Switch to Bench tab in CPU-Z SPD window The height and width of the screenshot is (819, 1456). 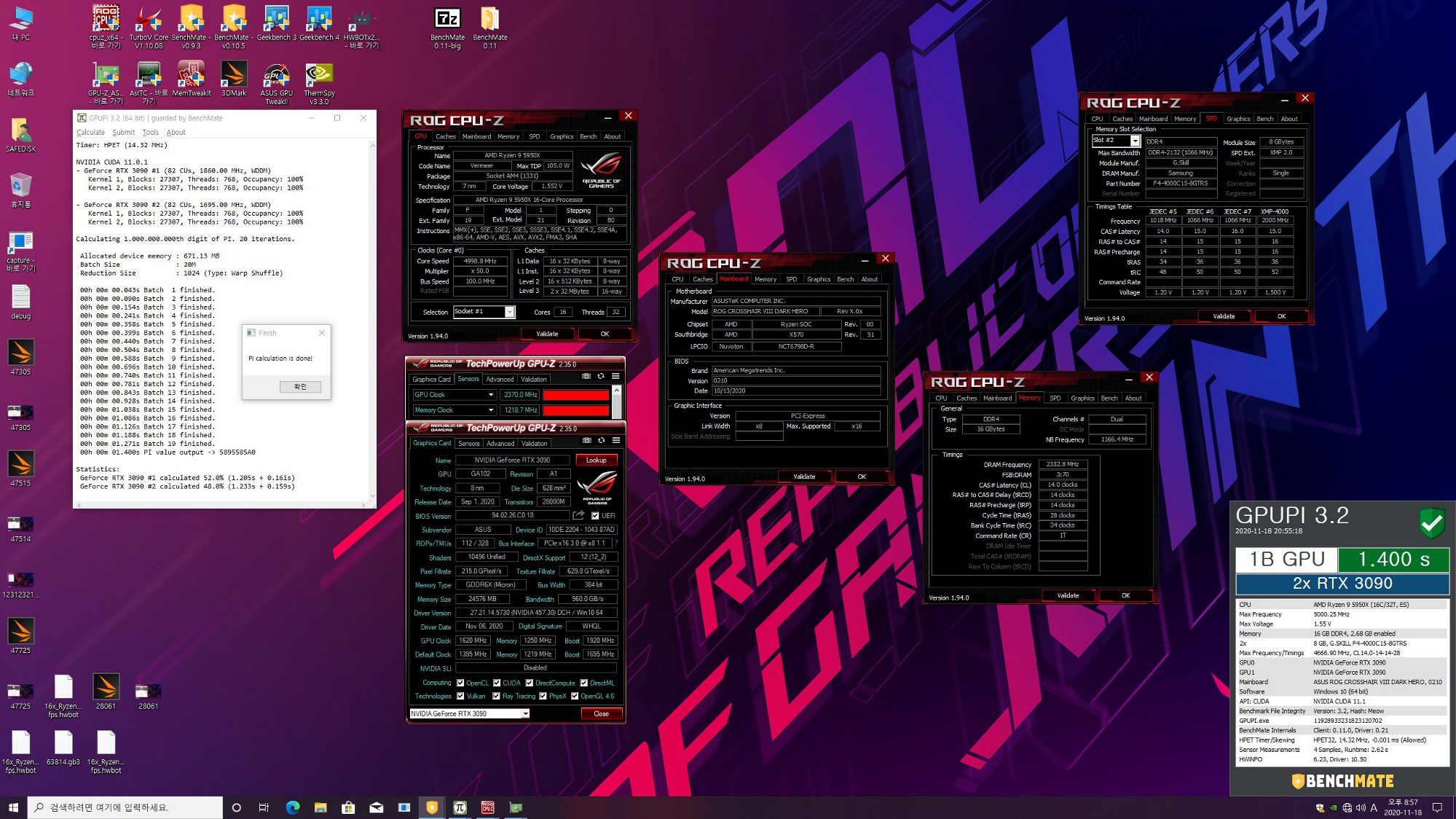point(1265,119)
